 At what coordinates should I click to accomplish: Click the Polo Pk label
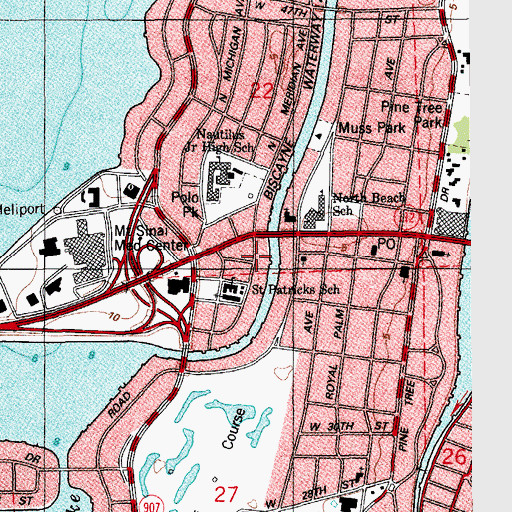[x=185, y=204]
